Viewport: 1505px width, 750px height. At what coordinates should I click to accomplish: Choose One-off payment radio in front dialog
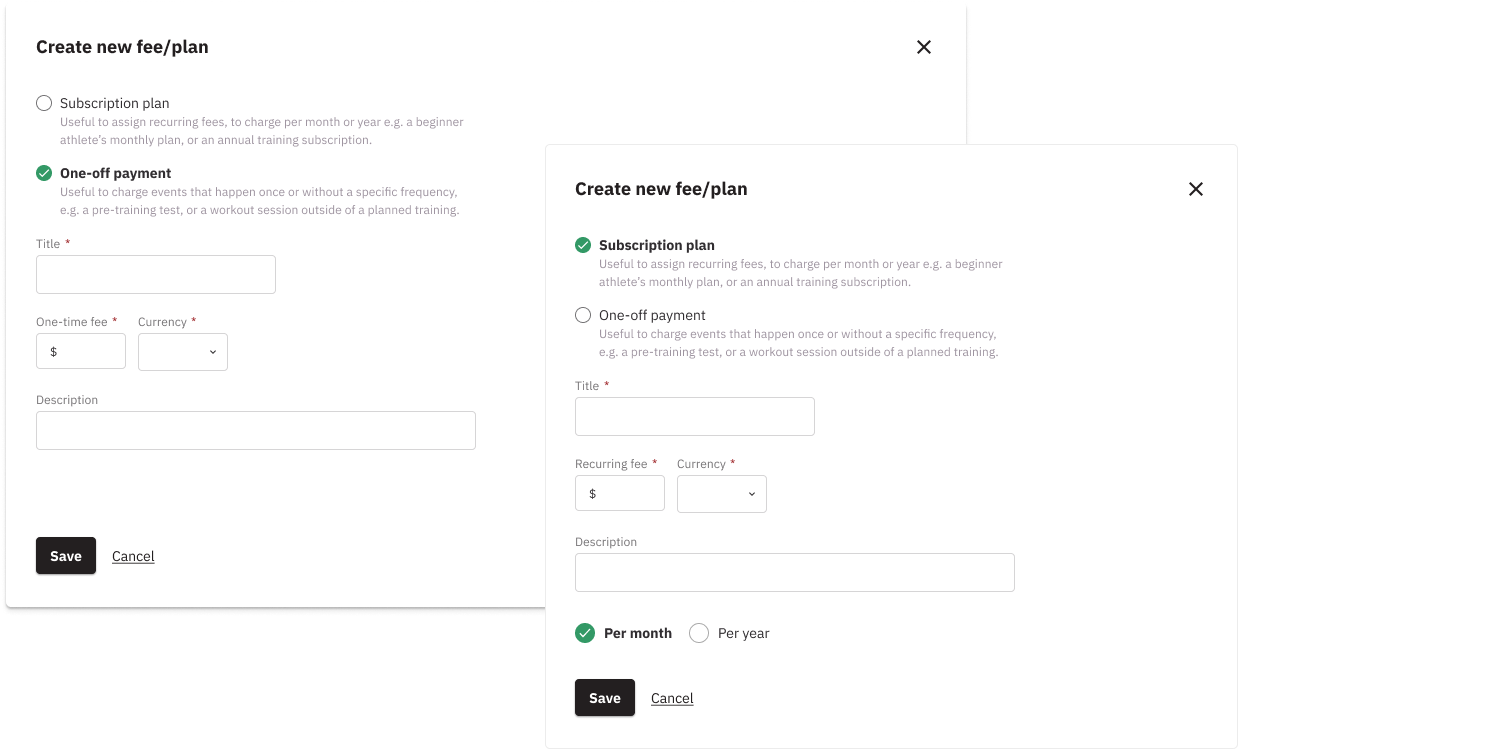(583, 315)
